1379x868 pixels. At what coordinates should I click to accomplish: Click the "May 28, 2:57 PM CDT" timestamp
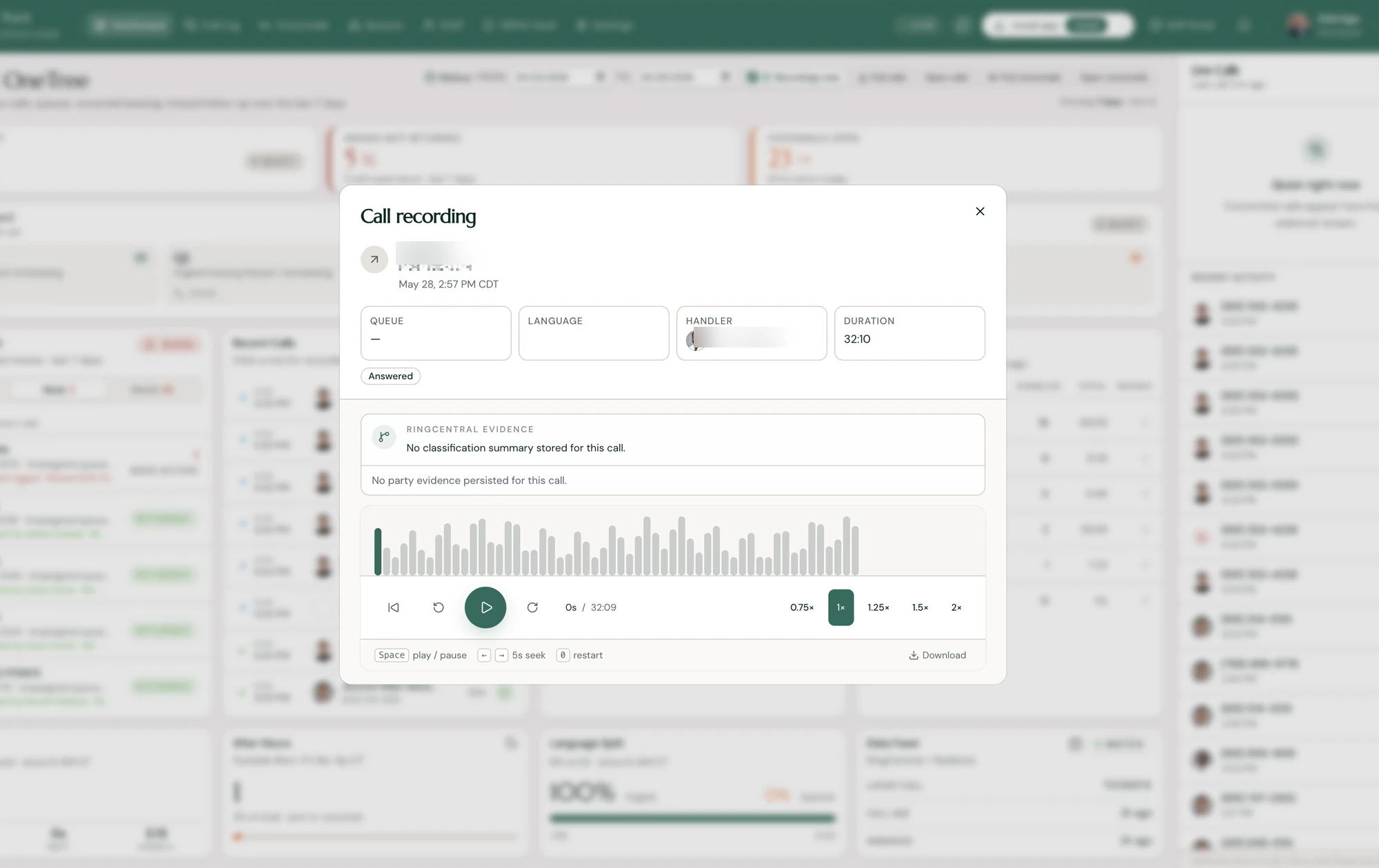(x=448, y=284)
